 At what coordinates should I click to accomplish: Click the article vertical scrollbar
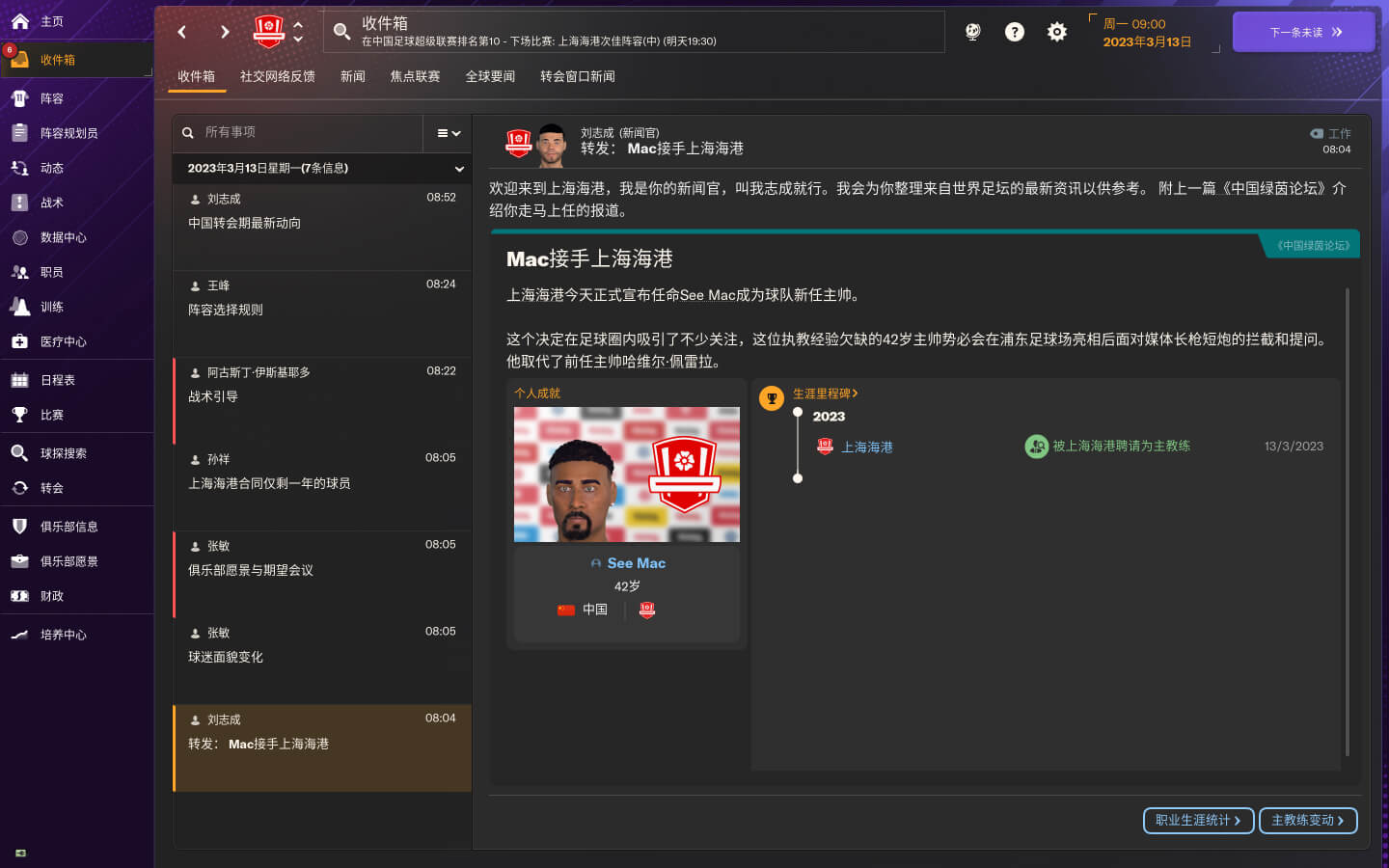tap(1347, 521)
